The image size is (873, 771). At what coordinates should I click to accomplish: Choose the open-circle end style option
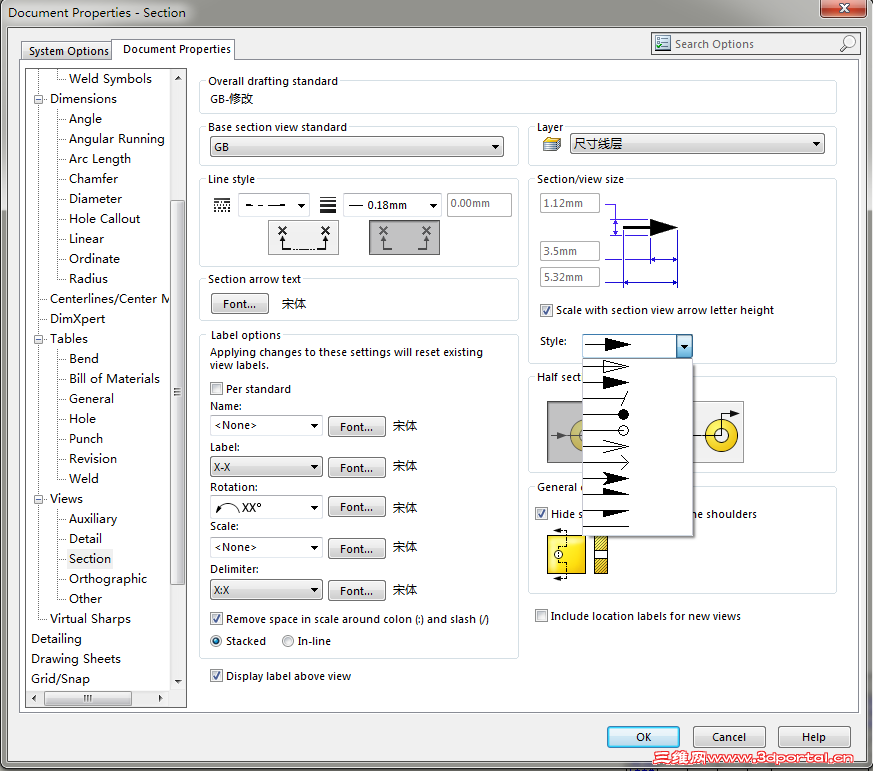tap(606, 430)
